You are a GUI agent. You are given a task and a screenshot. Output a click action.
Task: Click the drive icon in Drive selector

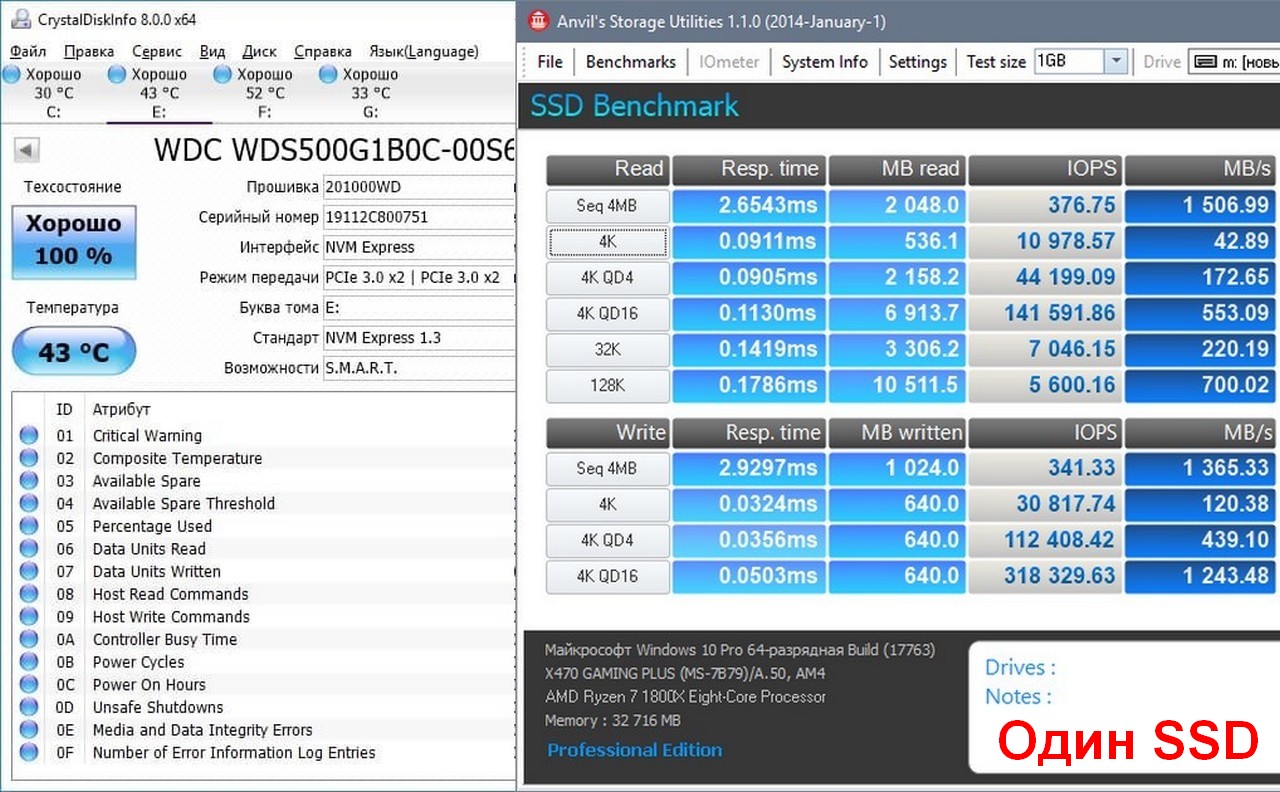[1205, 62]
